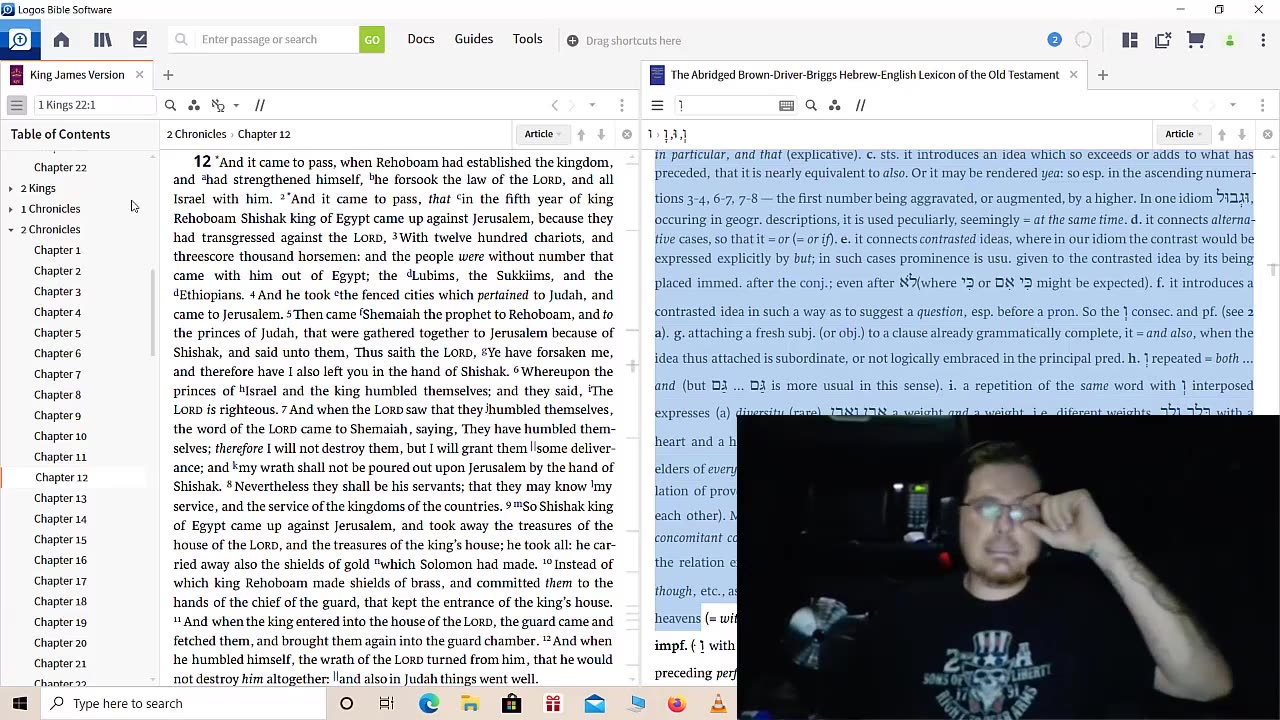
Task: Open the Docs menu
Action: 421,39
